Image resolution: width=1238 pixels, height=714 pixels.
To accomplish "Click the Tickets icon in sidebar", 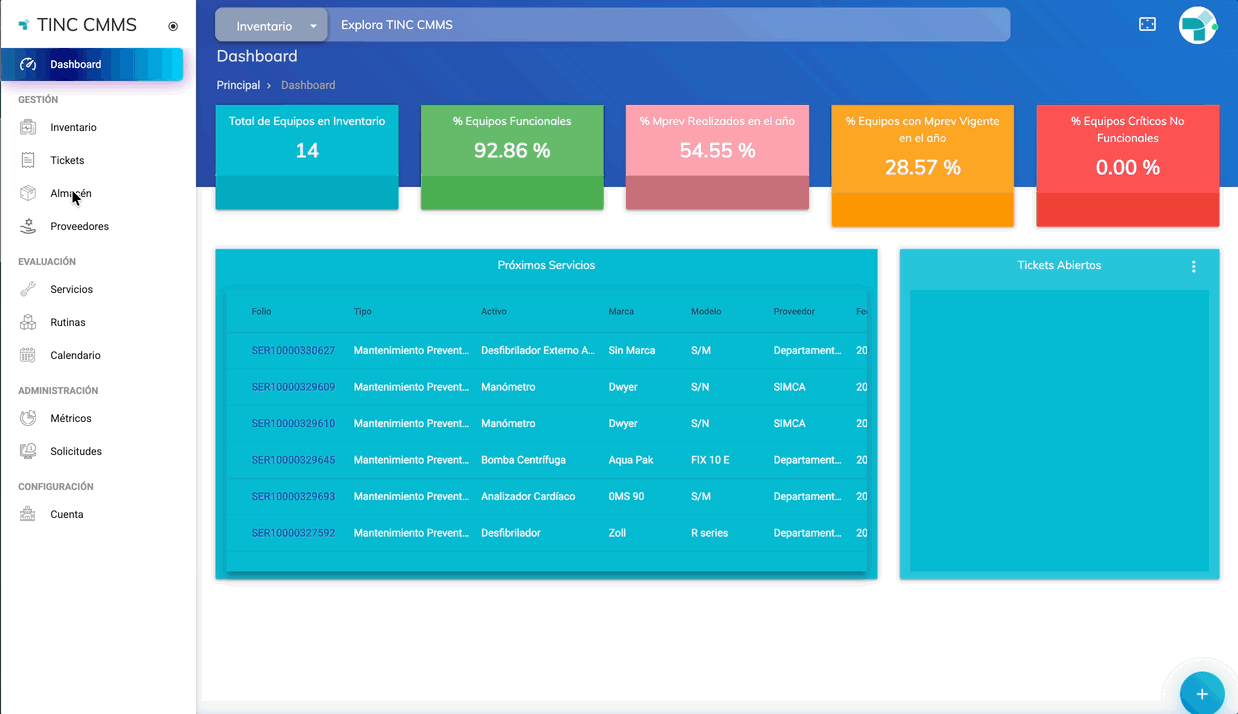I will (x=28, y=160).
